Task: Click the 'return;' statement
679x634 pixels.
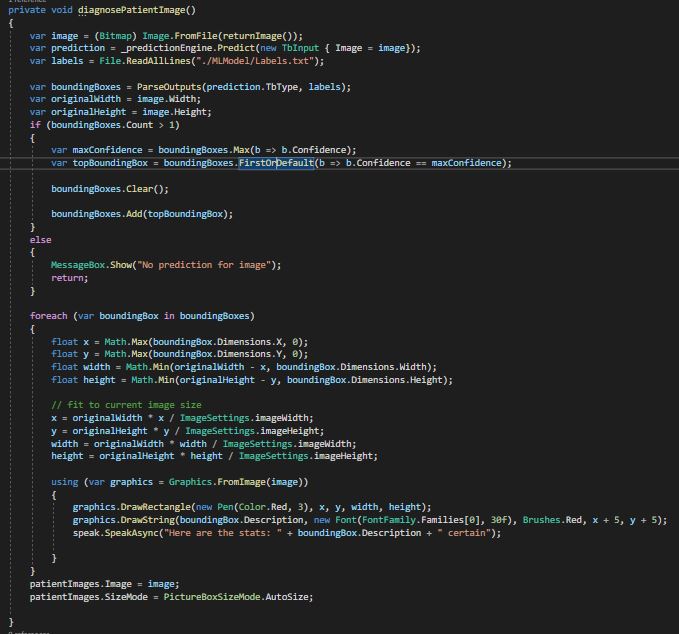Action: 69,278
